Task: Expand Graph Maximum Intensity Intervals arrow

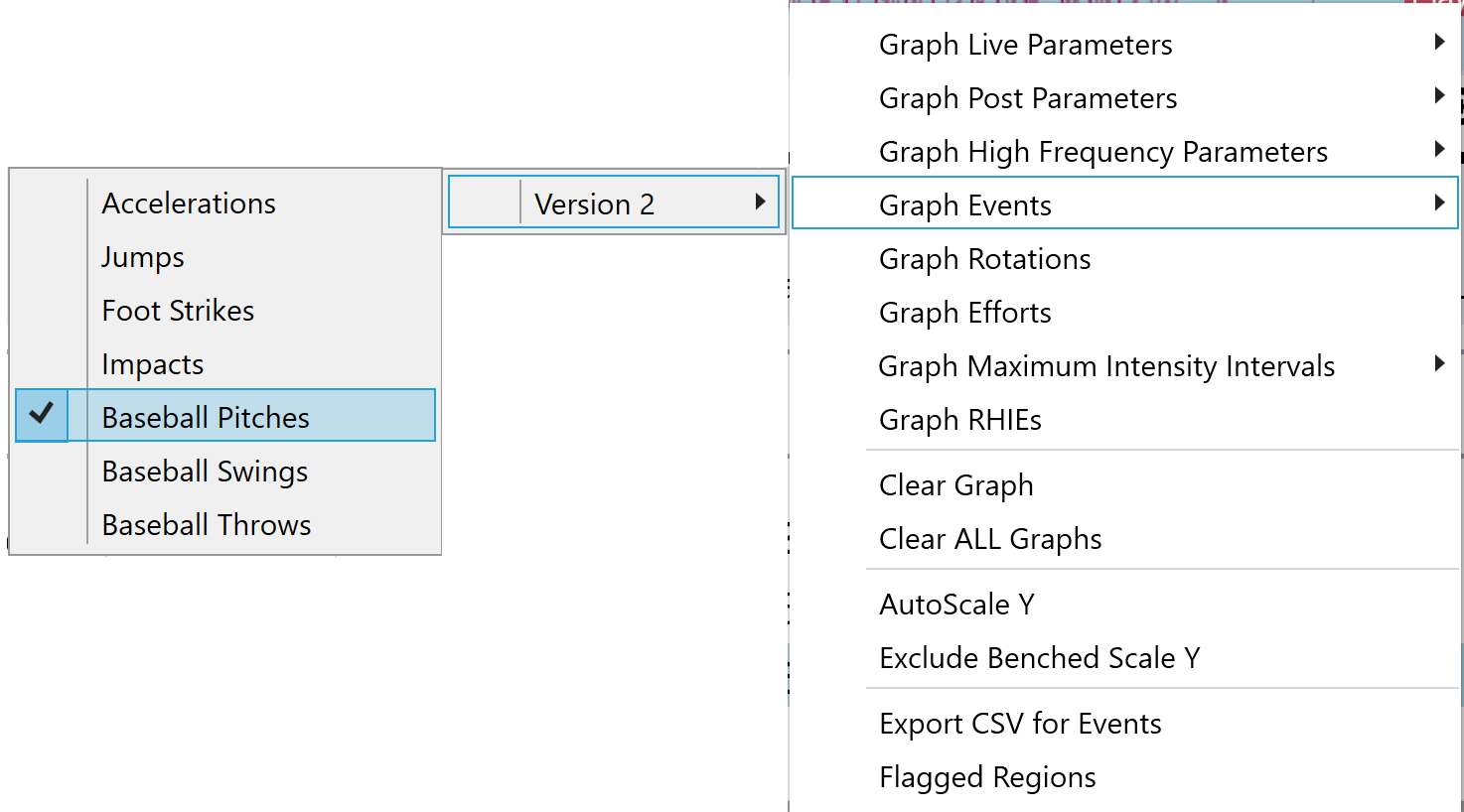Action: 1439,364
